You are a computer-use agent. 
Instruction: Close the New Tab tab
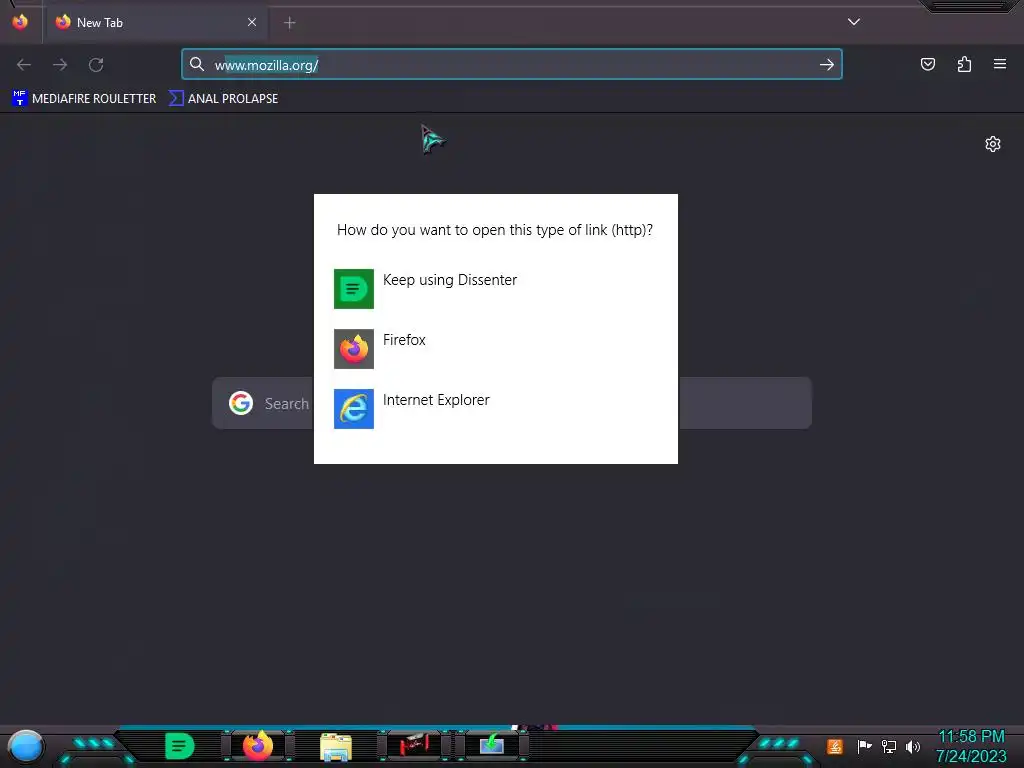[x=252, y=22]
